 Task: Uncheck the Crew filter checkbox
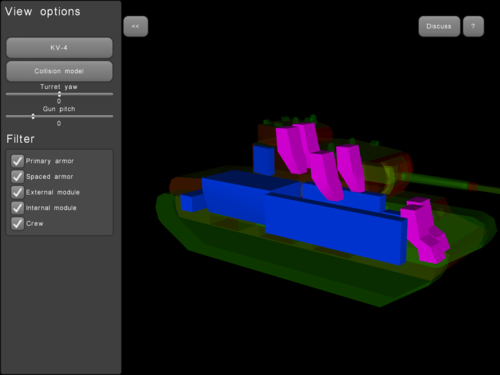pos(17,224)
